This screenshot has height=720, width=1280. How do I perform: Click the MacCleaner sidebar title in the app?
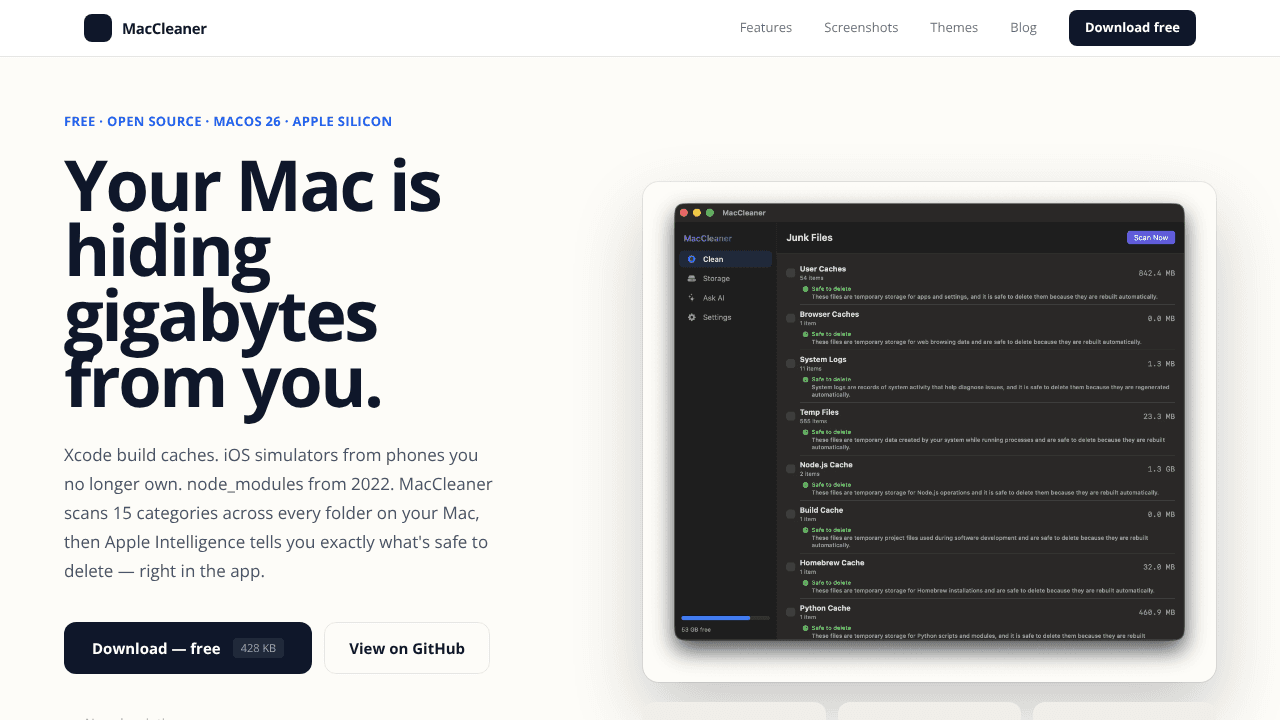pos(708,238)
